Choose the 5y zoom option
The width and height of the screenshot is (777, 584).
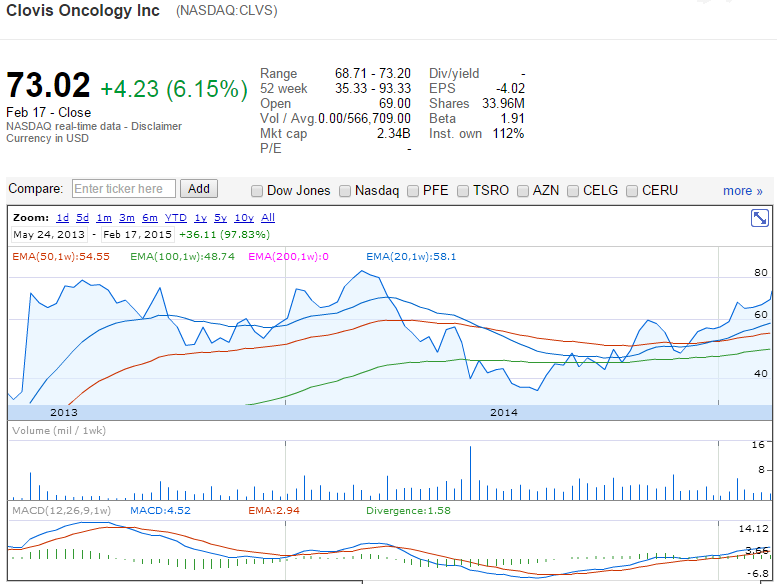pyautogui.click(x=221, y=217)
